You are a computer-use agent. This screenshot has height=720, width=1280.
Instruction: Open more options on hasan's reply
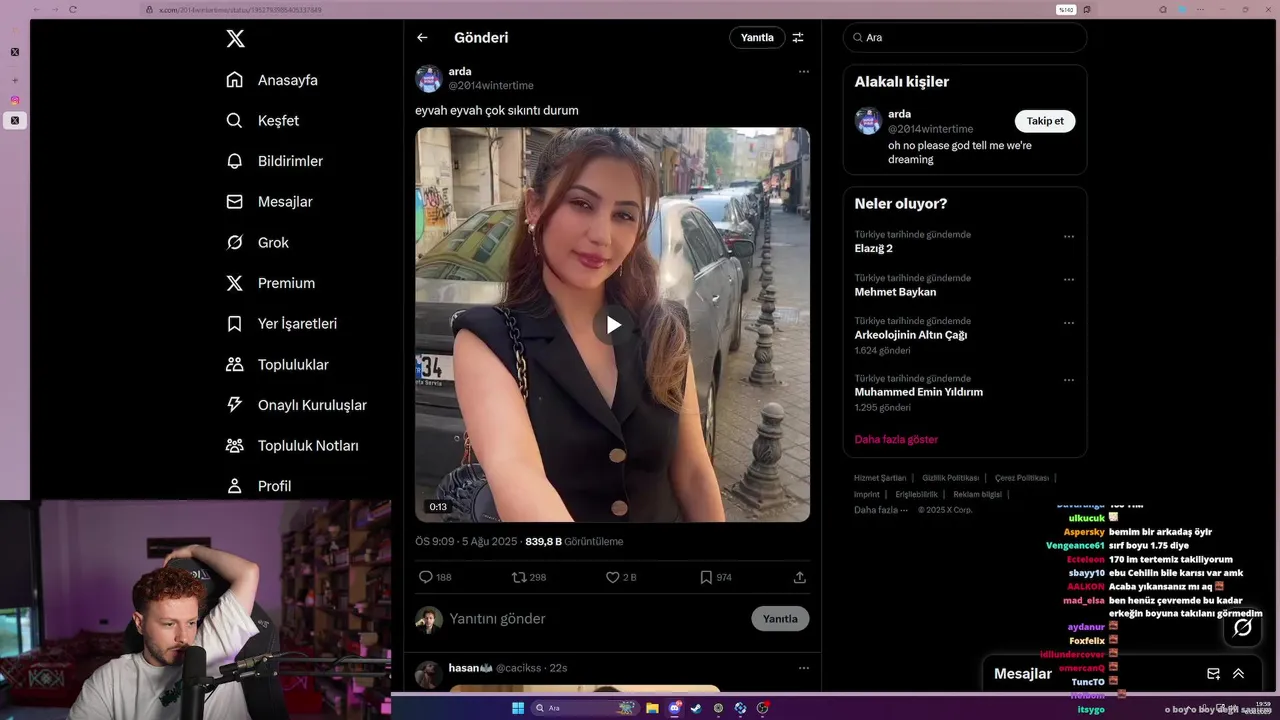(803, 668)
